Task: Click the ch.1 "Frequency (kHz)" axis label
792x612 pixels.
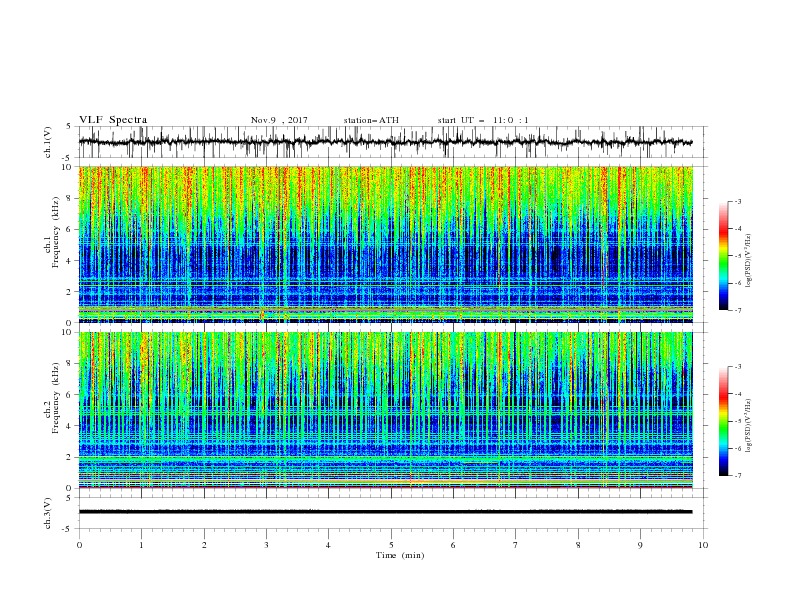Action: (55, 232)
